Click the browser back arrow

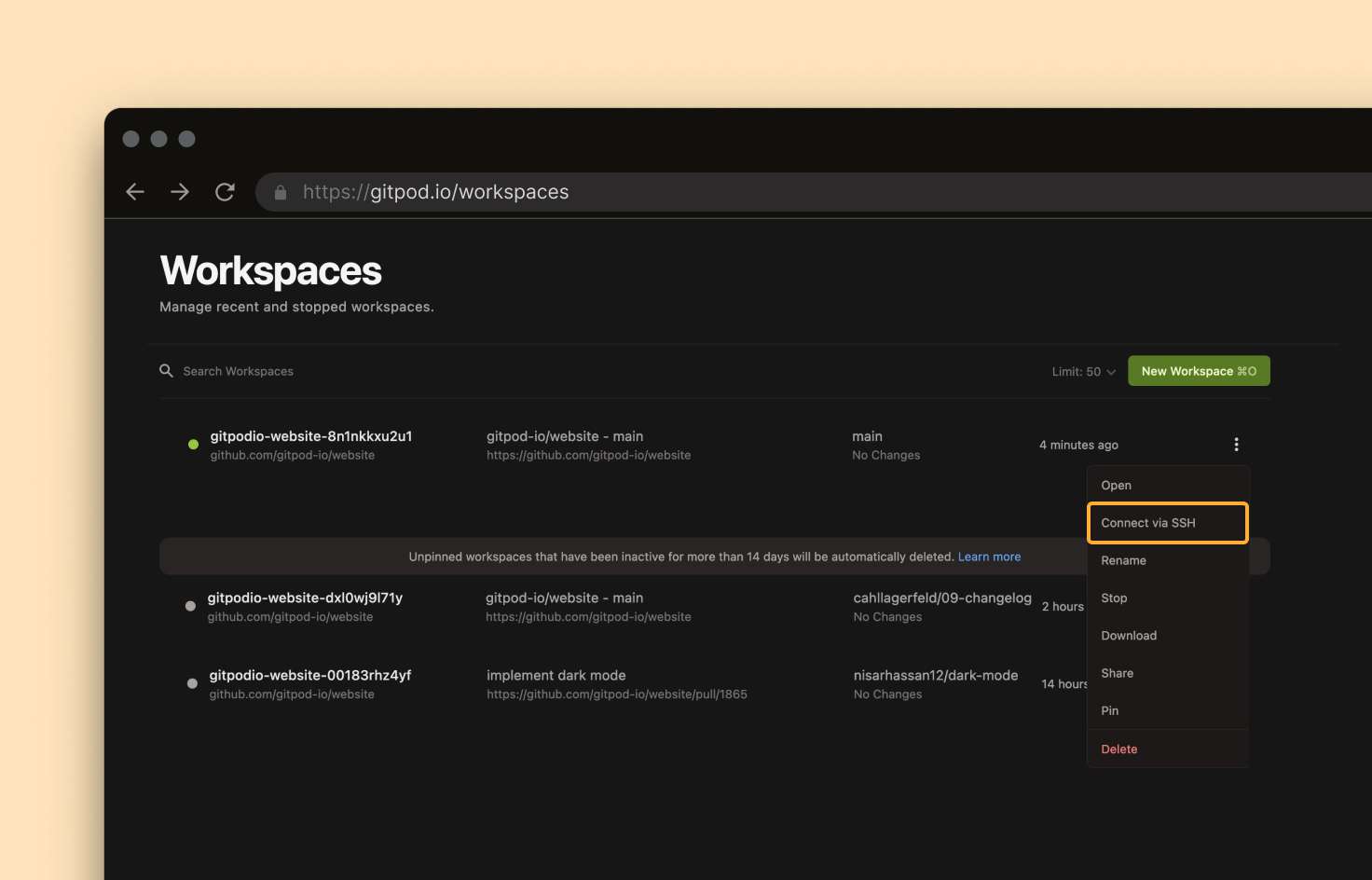pyautogui.click(x=135, y=192)
